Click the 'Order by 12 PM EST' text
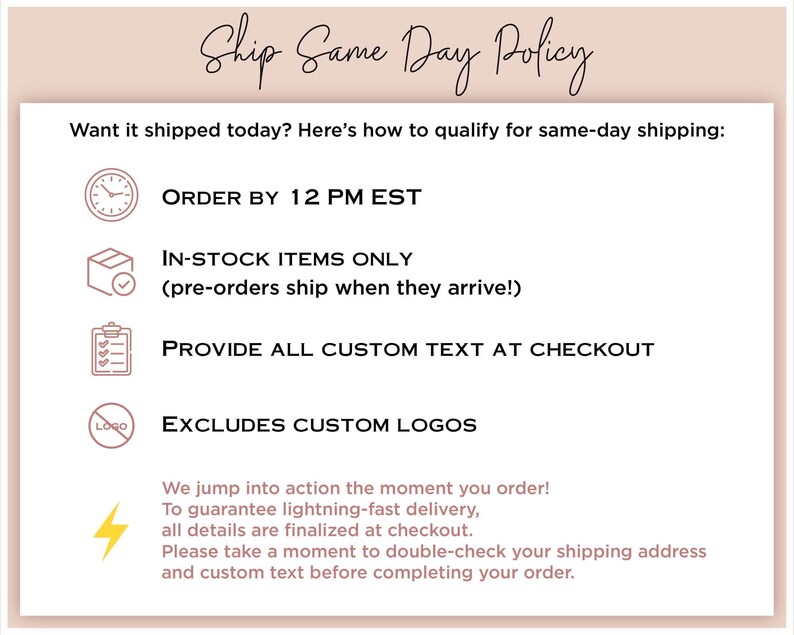Screen dimensions: 794x635 [292, 197]
